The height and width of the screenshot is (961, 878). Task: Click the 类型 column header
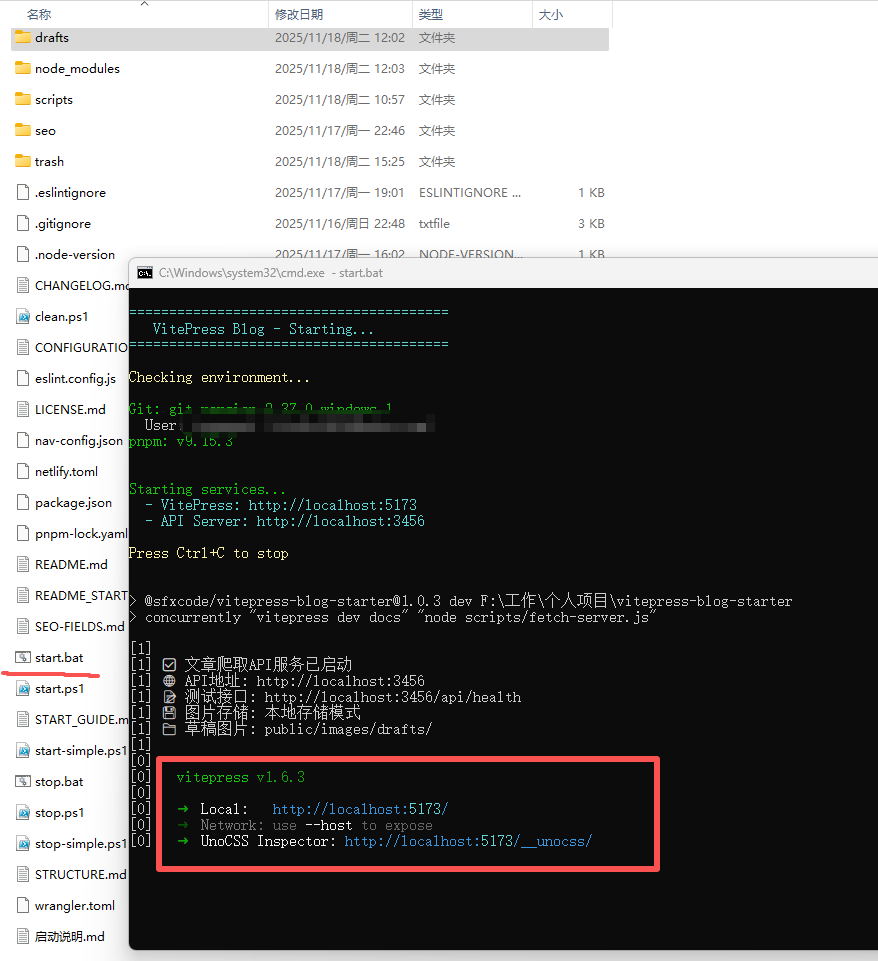(430, 15)
